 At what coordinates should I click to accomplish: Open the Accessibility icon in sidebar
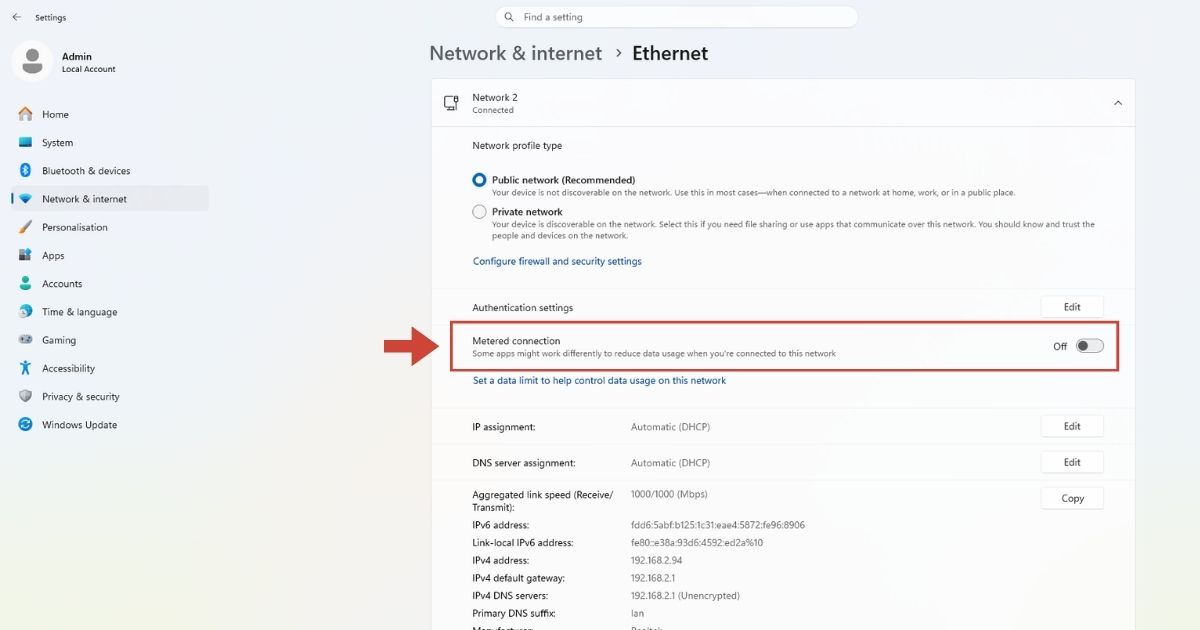25,368
